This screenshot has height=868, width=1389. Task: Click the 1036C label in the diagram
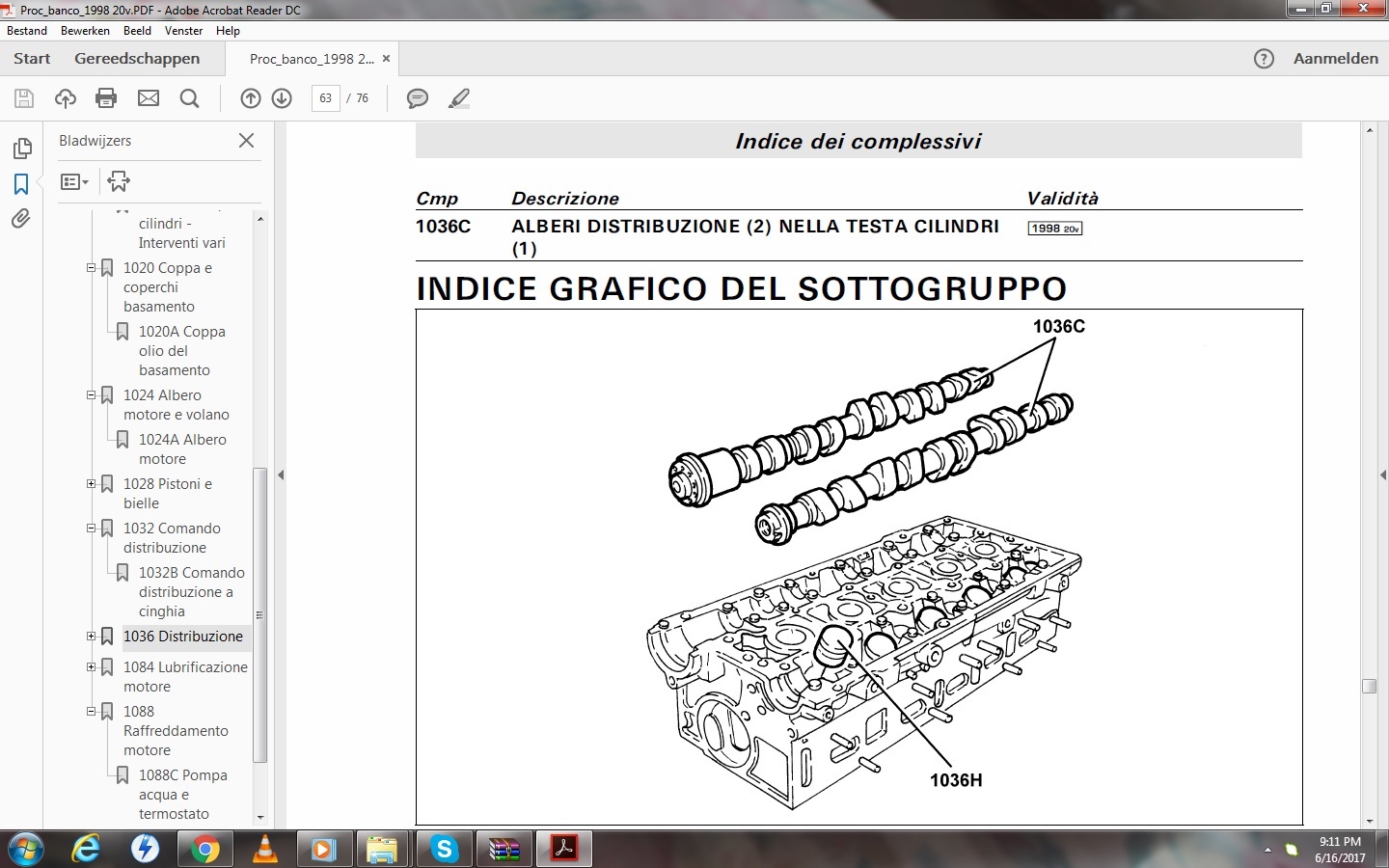pyautogui.click(x=1058, y=327)
